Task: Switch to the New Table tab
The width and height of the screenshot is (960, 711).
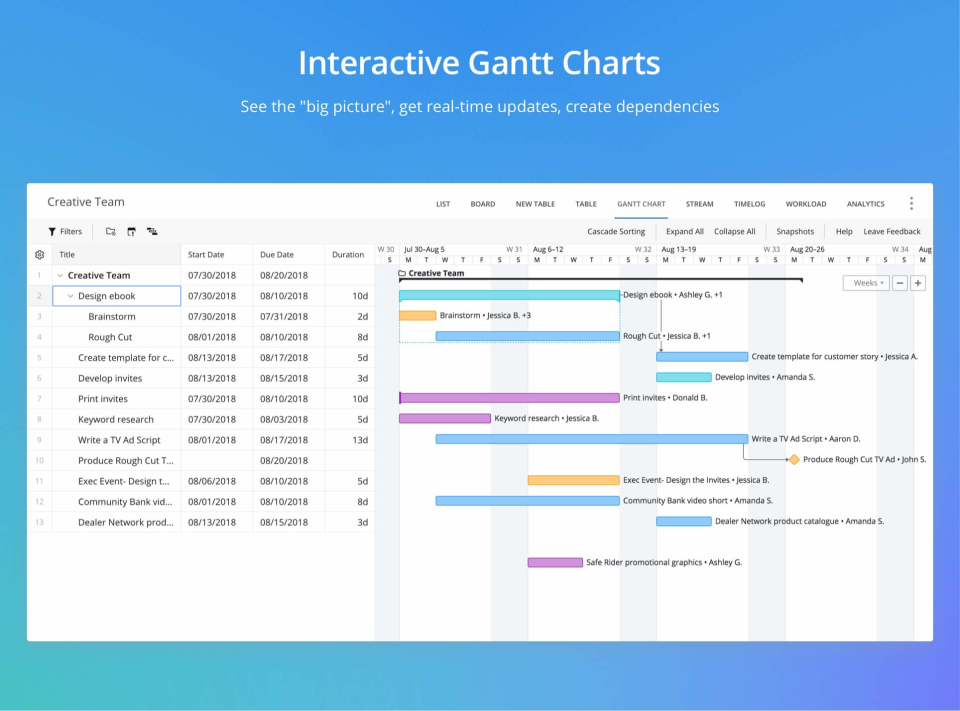Action: coord(535,204)
